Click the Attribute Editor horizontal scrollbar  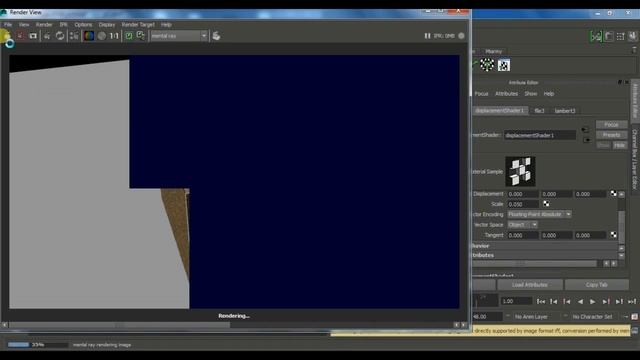[x=535, y=264]
